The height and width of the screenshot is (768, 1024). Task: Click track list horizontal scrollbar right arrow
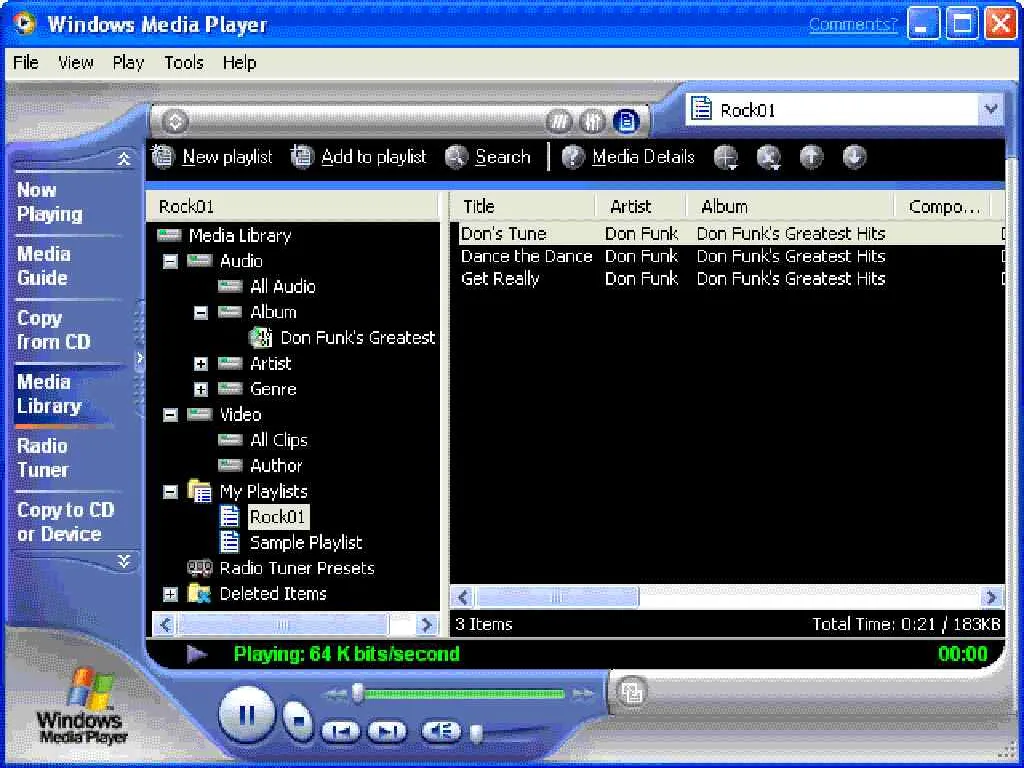(991, 597)
